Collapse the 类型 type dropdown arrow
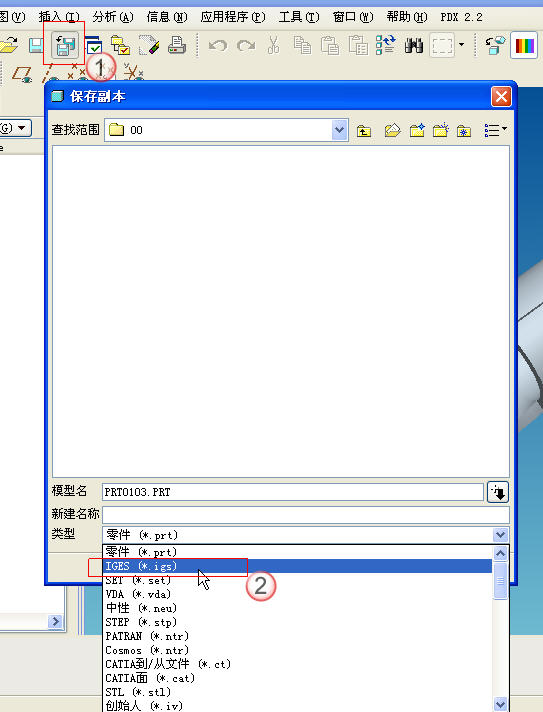 coord(500,535)
